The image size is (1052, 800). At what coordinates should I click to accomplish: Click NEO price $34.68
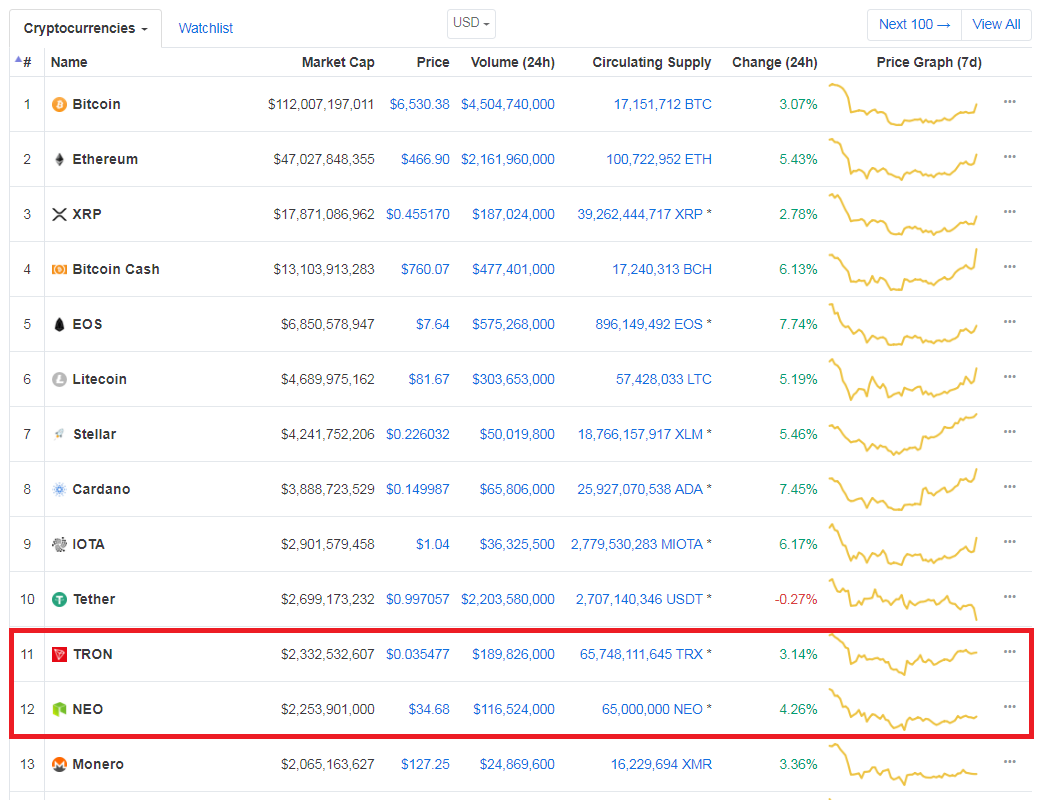click(429, 709)
